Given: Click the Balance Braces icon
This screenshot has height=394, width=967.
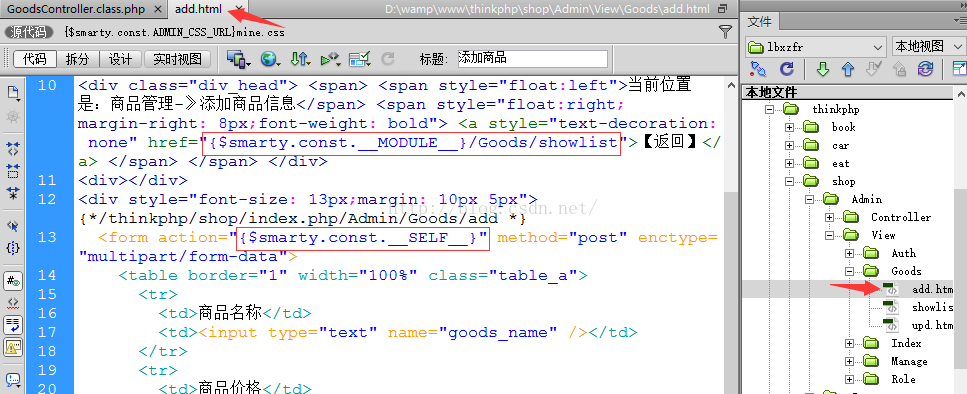Looking at the screenshot, I should pyautogui.click(x=13, y=248).
